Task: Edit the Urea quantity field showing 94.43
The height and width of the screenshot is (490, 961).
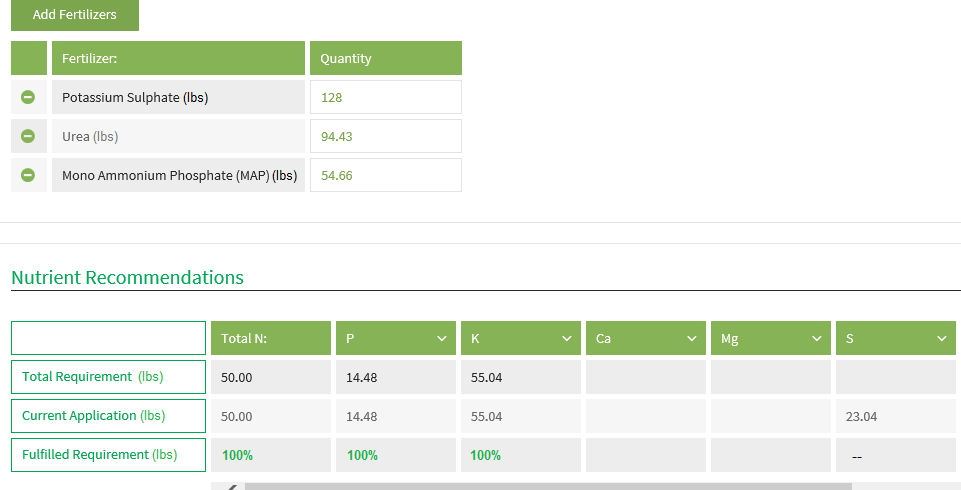Action: tap(386, 136)
